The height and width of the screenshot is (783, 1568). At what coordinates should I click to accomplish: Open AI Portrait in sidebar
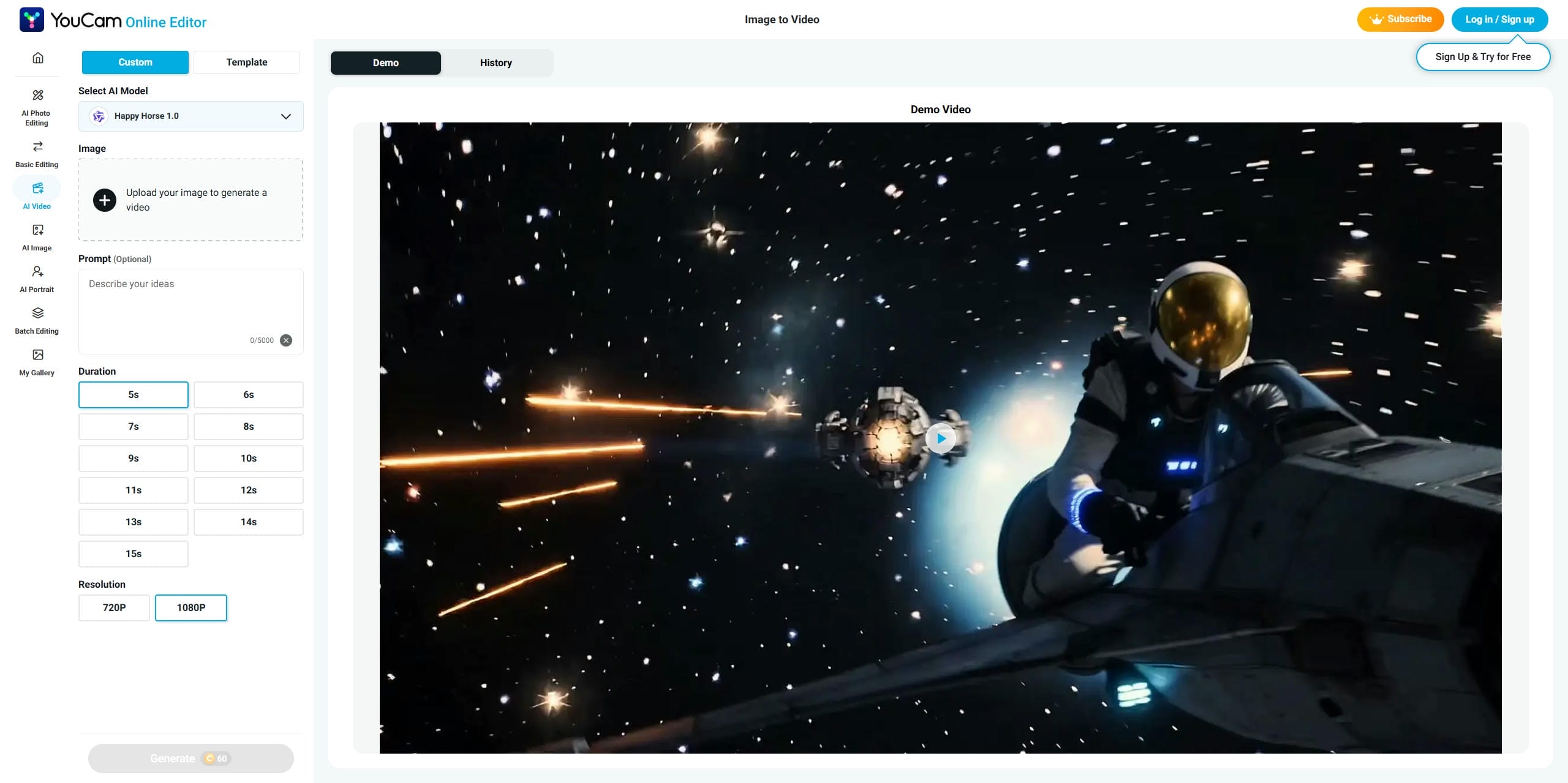[37, 279]
